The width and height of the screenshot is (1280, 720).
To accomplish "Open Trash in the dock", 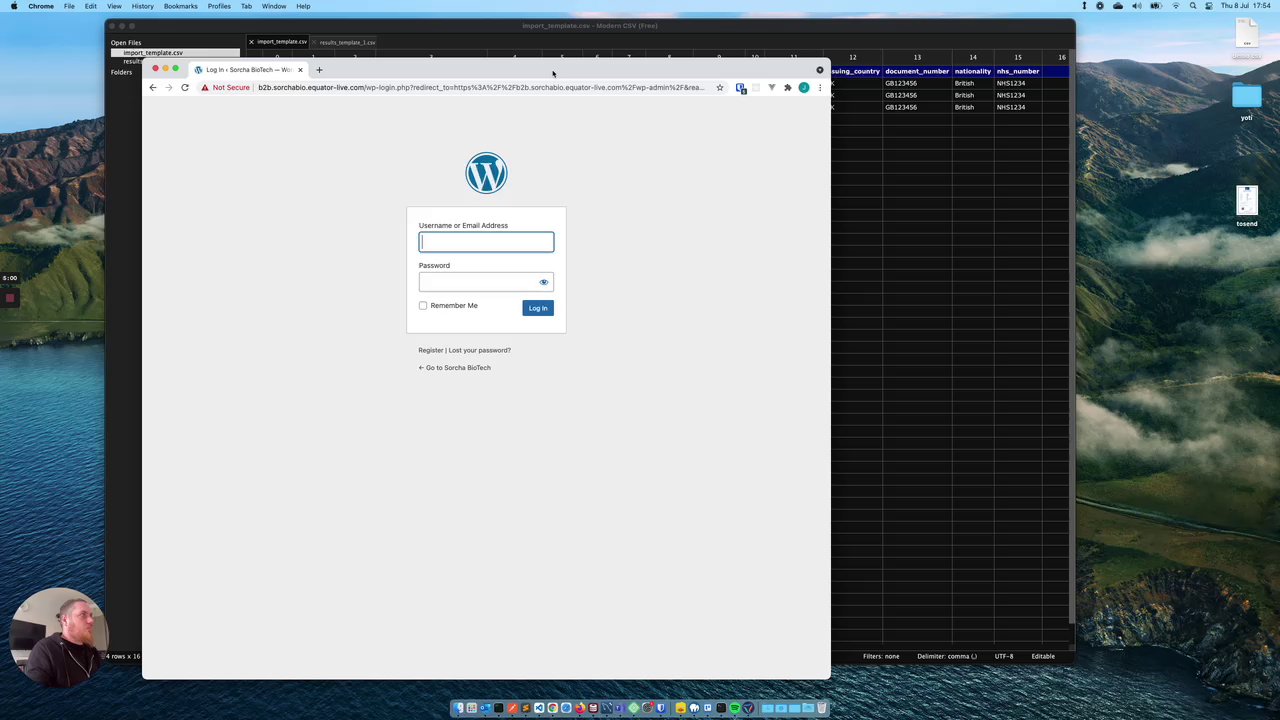I will pyautogui.click(x=822, y=708).
